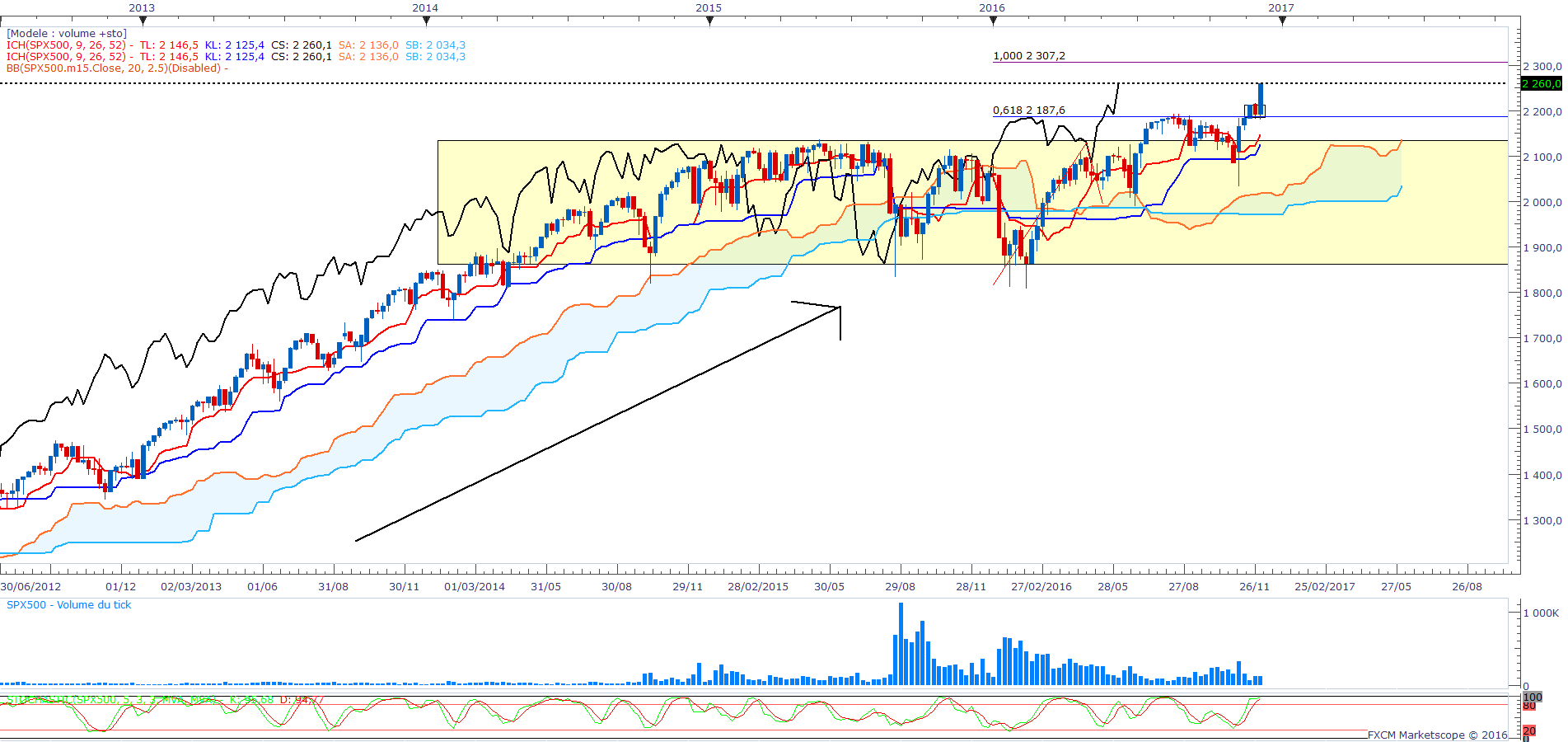Click the 27/05 date axis label
This screenshot has height=742, width=1568.
(1397, 587)
